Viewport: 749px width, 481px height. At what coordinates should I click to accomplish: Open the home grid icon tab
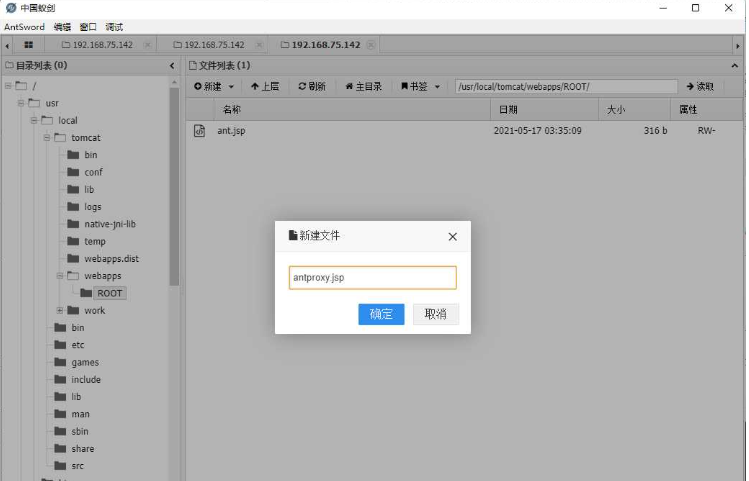[29, 45]
